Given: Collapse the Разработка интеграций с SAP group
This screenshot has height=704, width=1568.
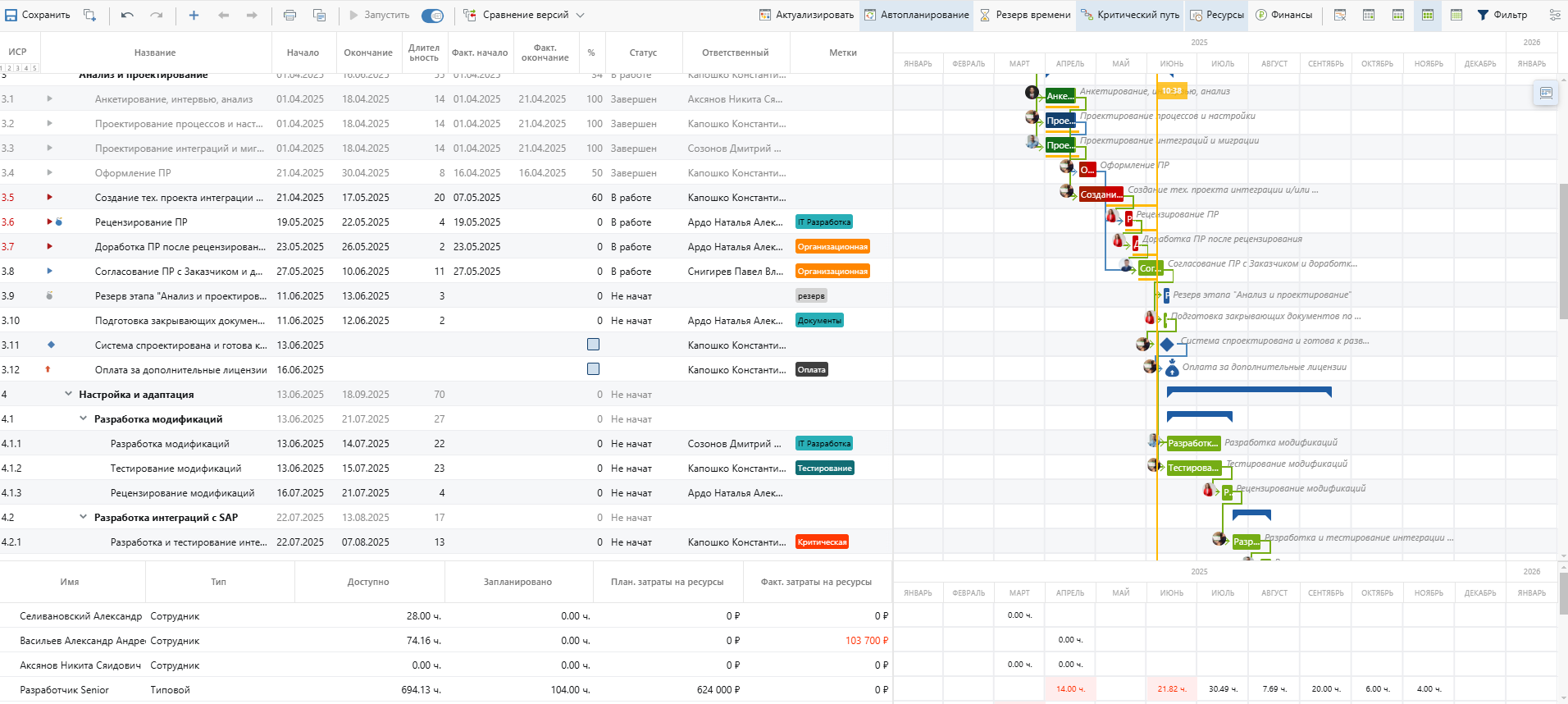Looking at the screenshot, I should (x=83, y=518).
